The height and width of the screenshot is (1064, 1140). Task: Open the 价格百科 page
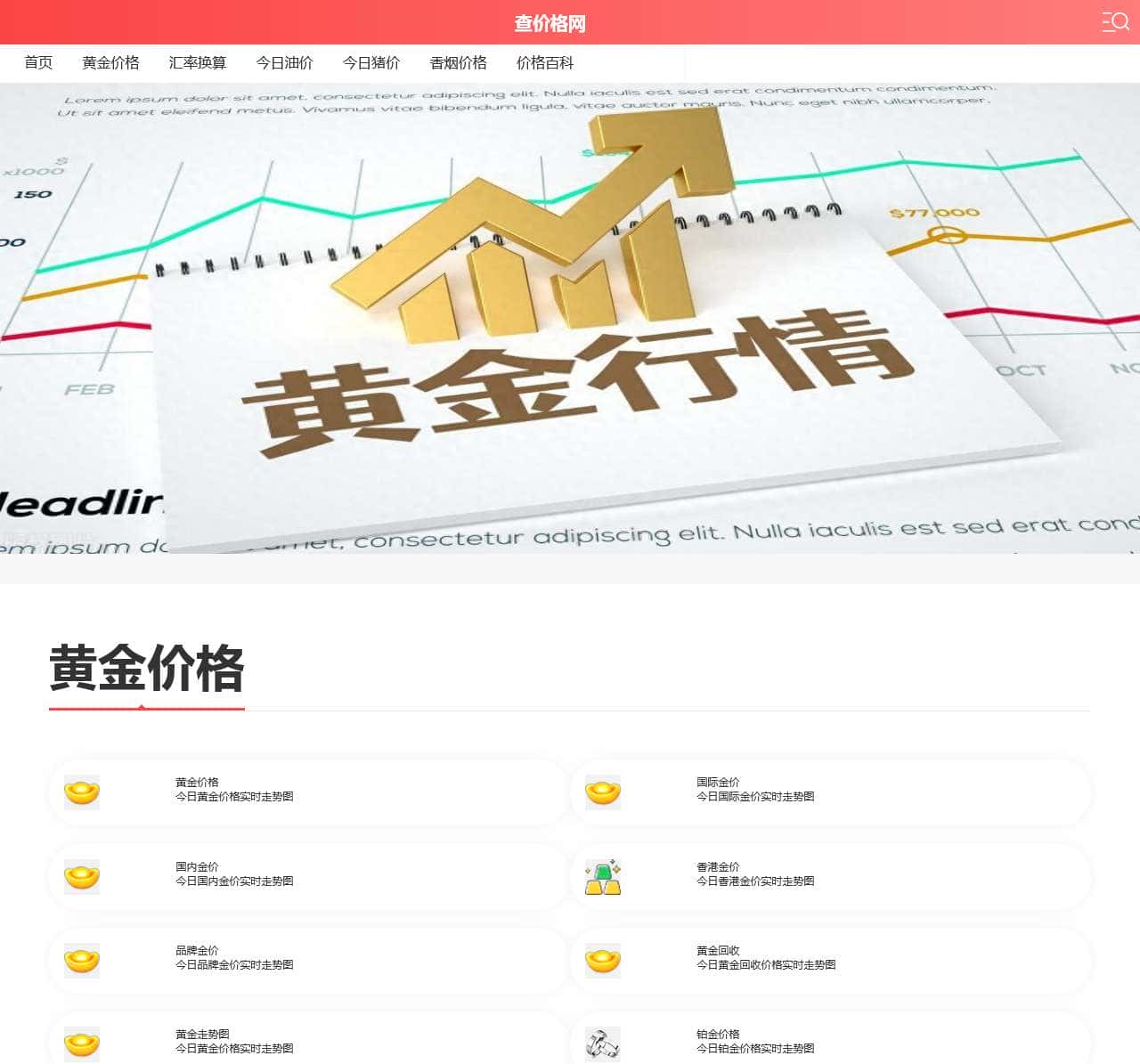546,62
